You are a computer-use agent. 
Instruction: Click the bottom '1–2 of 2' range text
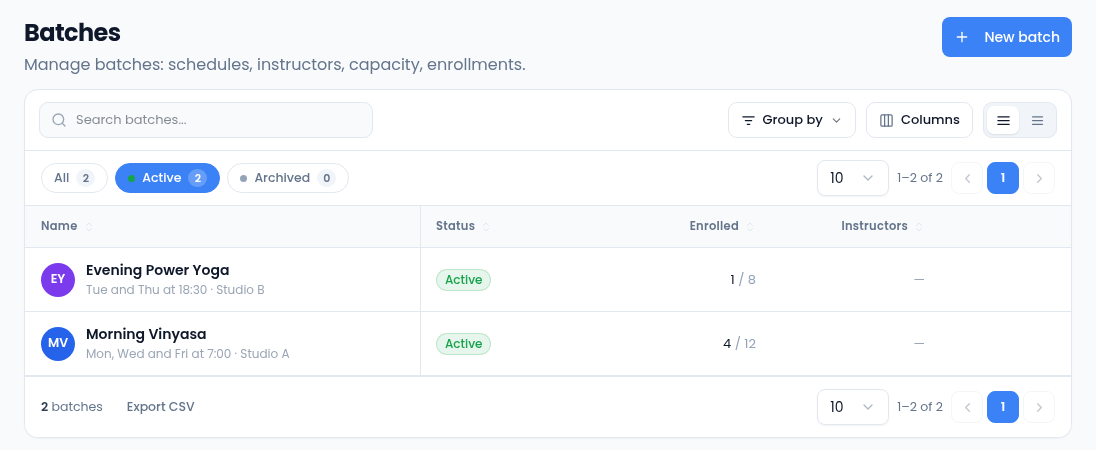[920, 407]
